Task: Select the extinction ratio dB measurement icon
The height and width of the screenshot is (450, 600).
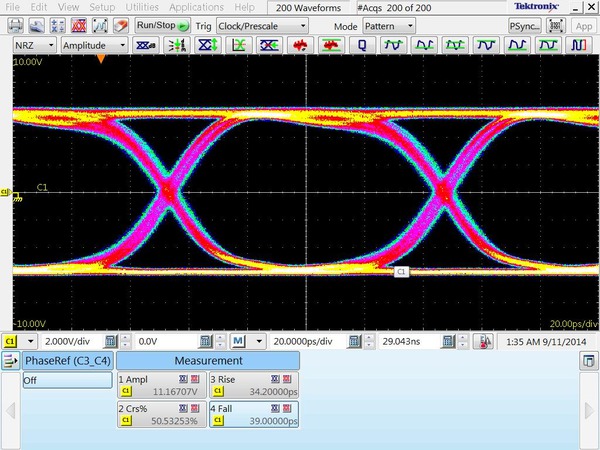Action: click(146, 45)
